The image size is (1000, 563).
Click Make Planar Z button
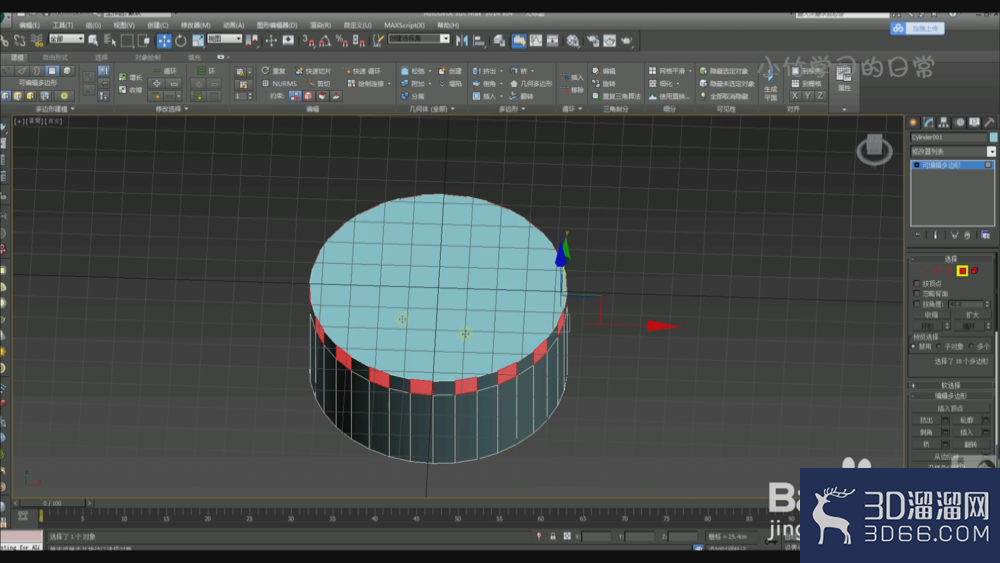tap(820, 96)
